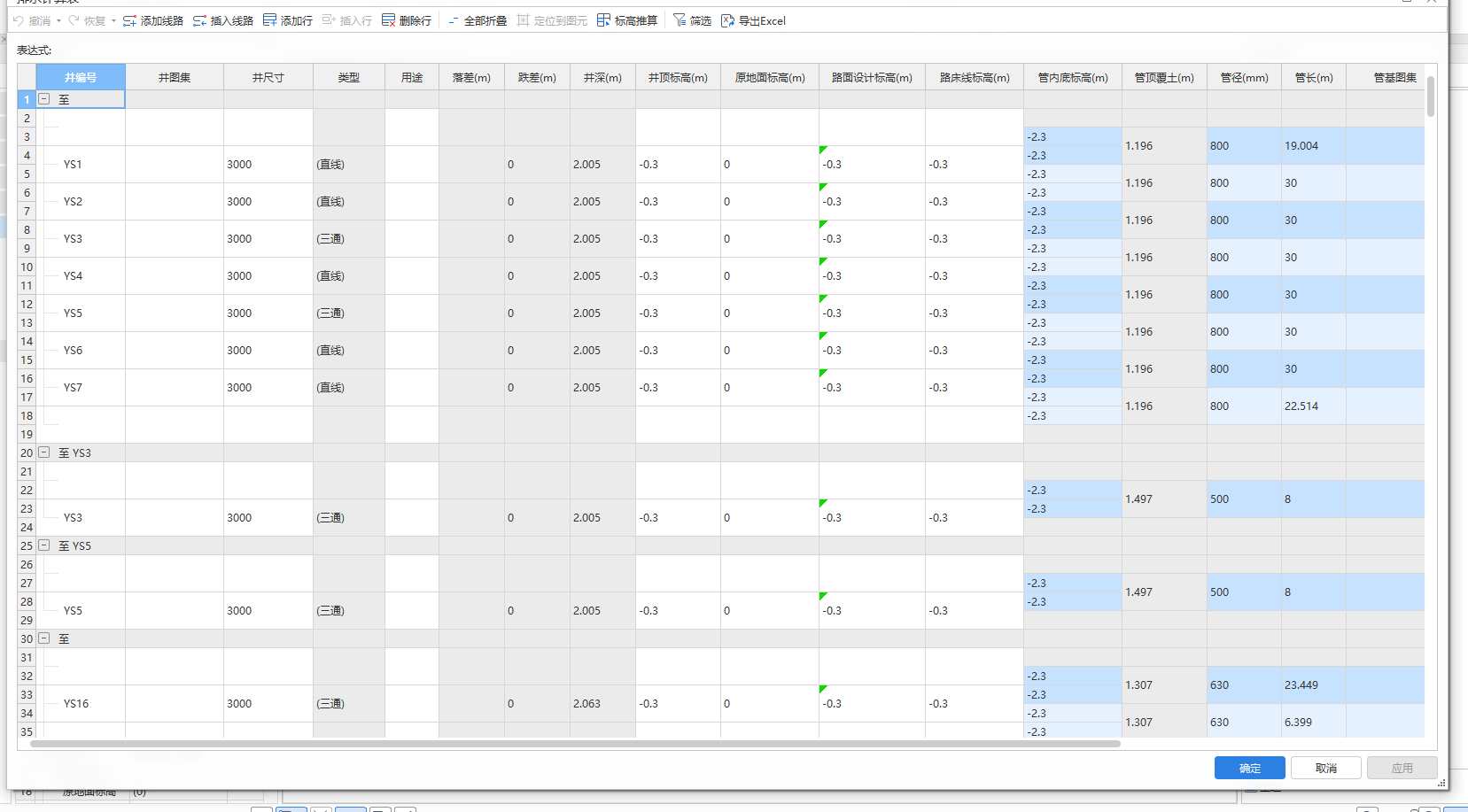The height and width of the screenshot is (812, 1468).
Task: Collapse the 至 YS5 group
Action: click(44, 545)
